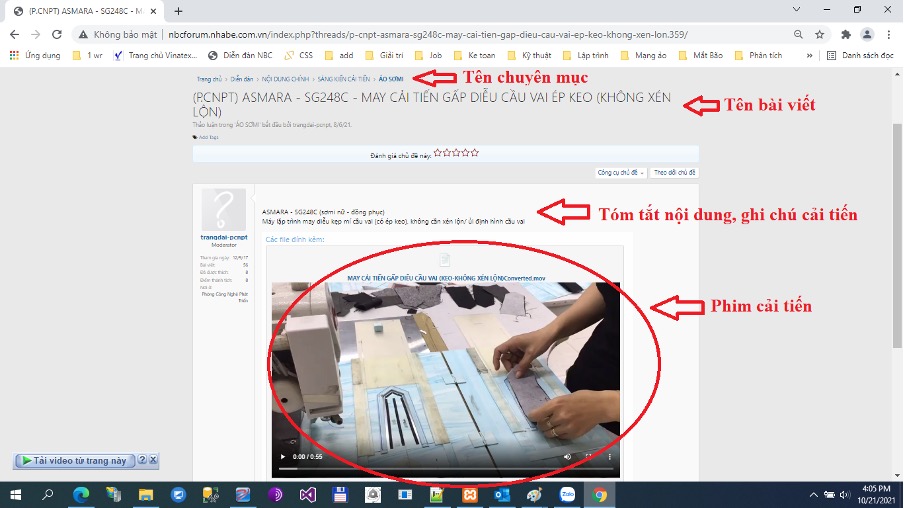Image resolution: width=904 pixels, height=508 pixels.
Task: Click the page vertical scrollbar
Action: pos(898,235)
